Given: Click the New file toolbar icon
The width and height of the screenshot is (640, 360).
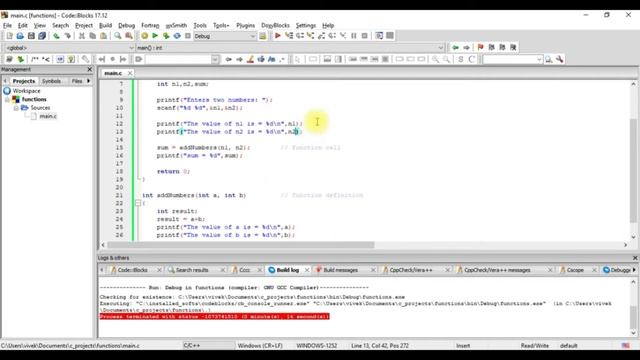Looking at the screenshot, I should pos(9,36).
